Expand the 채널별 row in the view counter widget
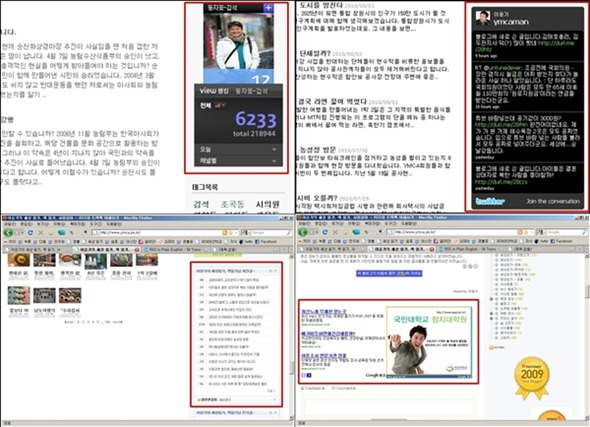This screenshot has height=427, width=590. (239, 161)
